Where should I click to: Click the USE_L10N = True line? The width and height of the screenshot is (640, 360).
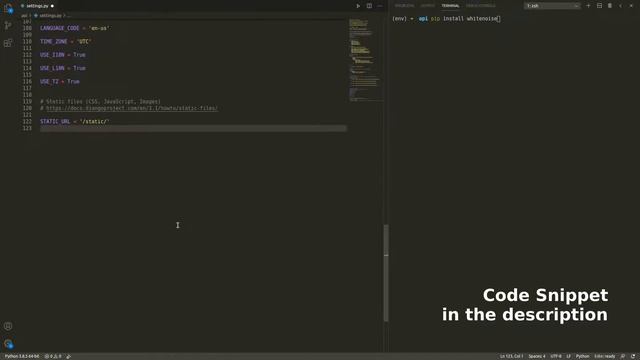click(x=63, y=68)
